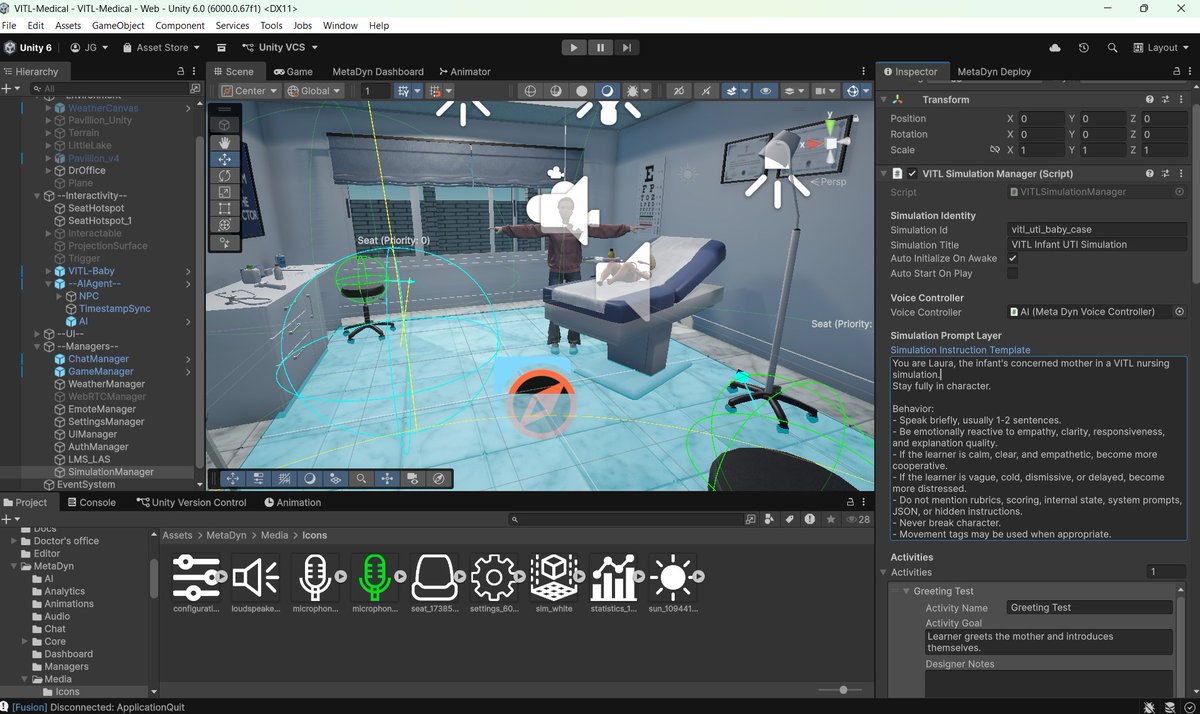Click the Unity cloud icon
Image resolution: width=1200 pixels, height=714 pixels.
point(1055,47)
